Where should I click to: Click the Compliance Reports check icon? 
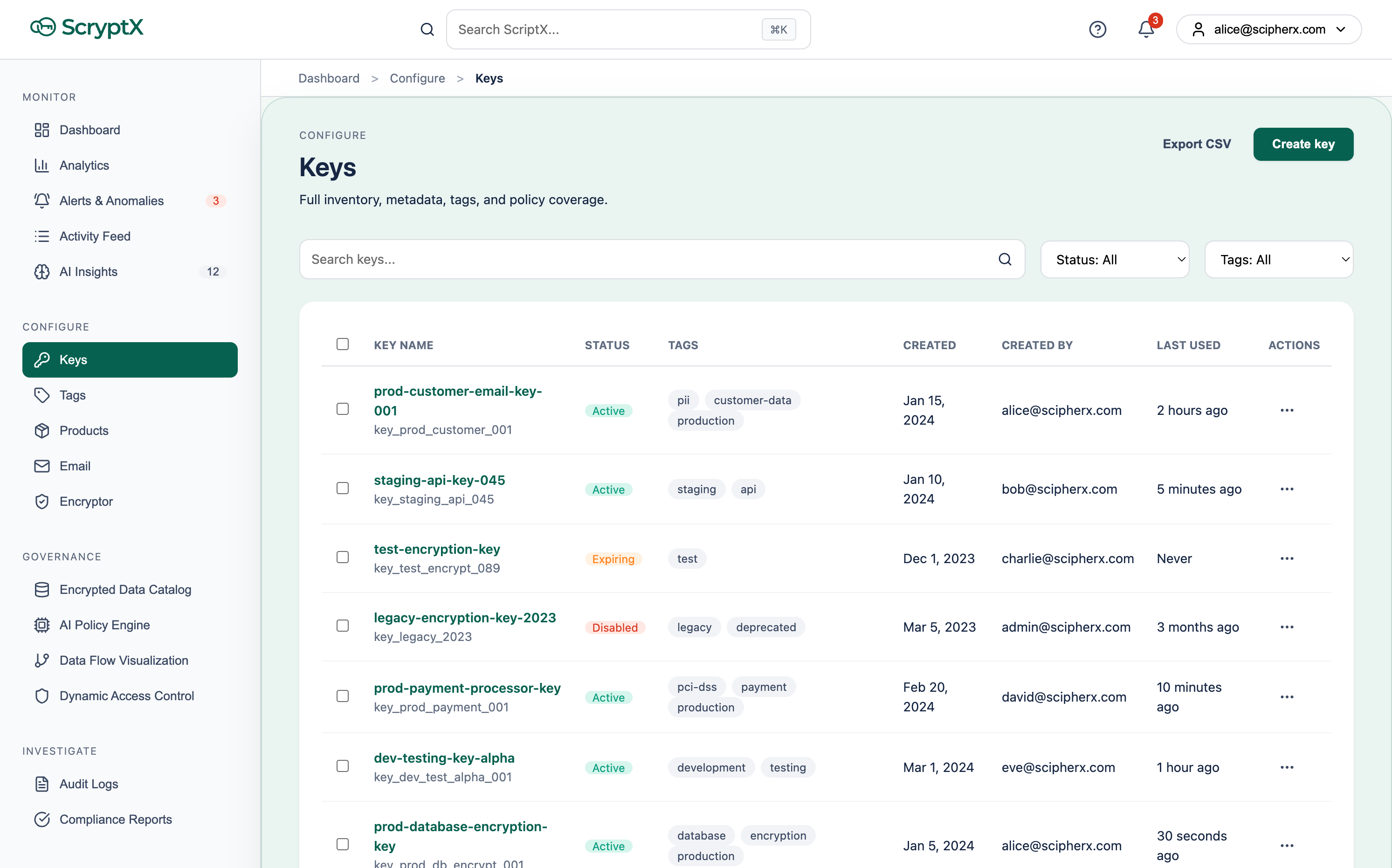[42, 819]
